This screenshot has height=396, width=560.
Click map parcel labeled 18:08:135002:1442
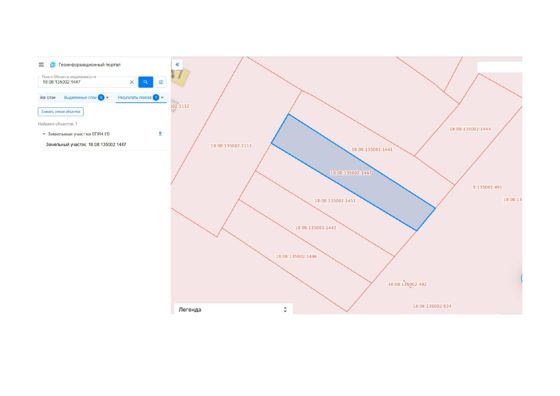[316, 227]
